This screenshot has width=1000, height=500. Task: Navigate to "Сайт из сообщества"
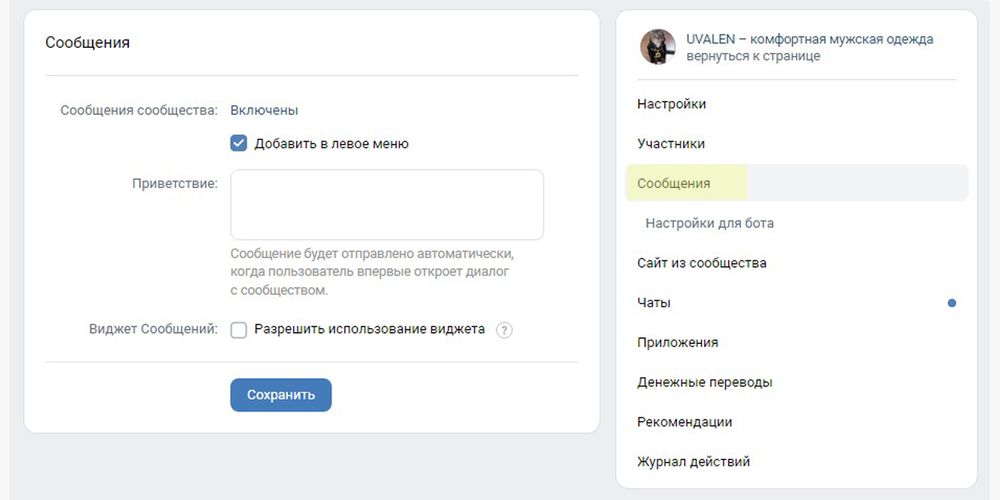[701, 263]
